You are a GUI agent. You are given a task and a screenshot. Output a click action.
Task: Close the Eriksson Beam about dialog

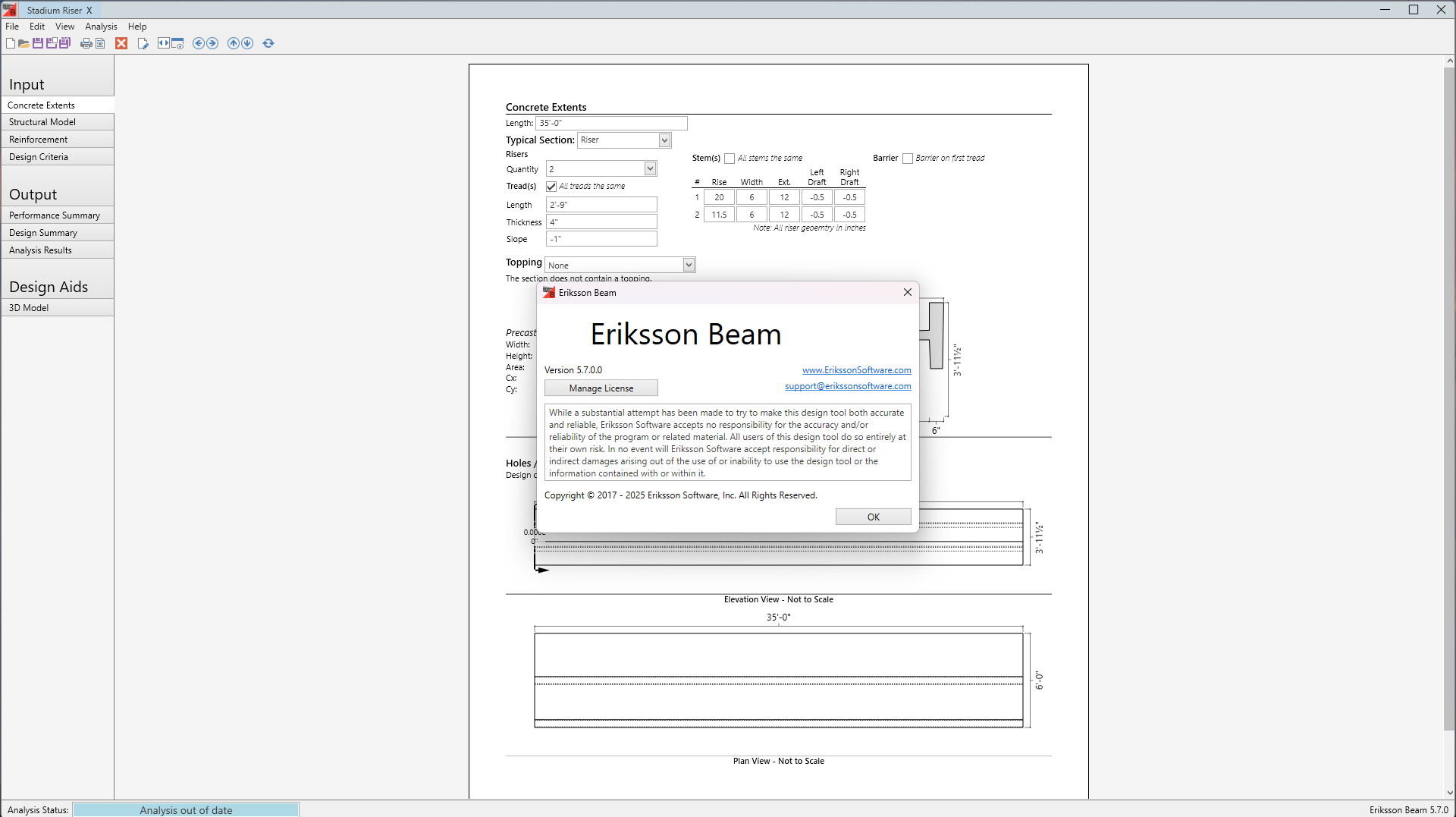pos(908,292)
